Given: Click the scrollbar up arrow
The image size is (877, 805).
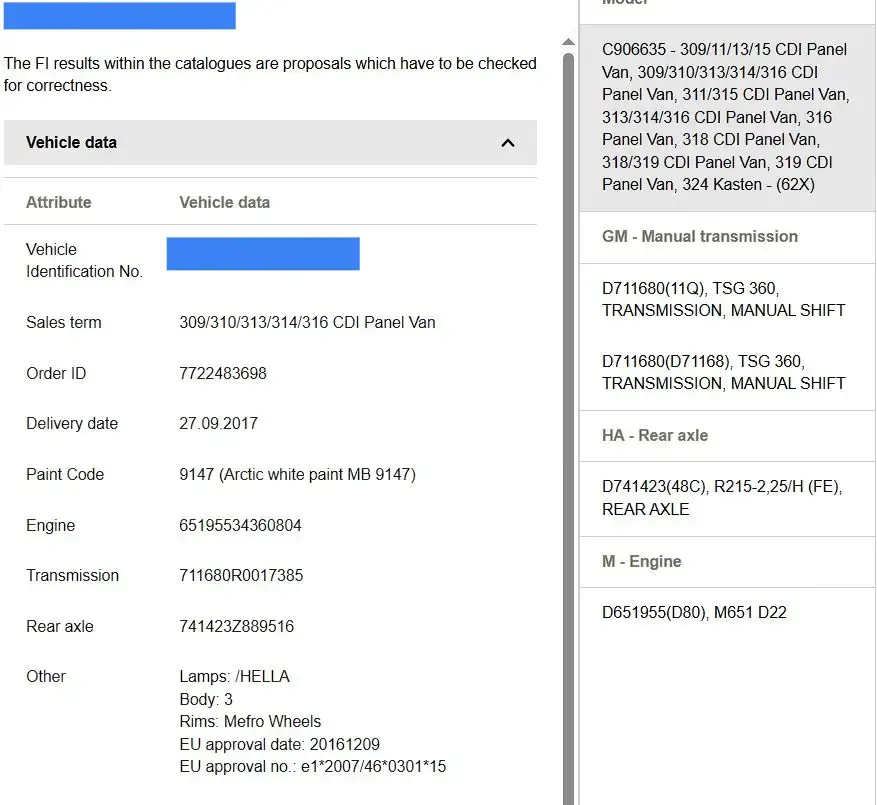Looking at the screenshot, I should tap(568, 42).
